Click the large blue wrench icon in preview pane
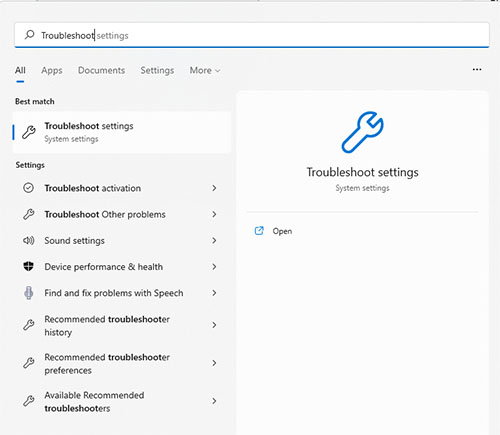Screen dimensions: 500x435 (x=363, y=132)
